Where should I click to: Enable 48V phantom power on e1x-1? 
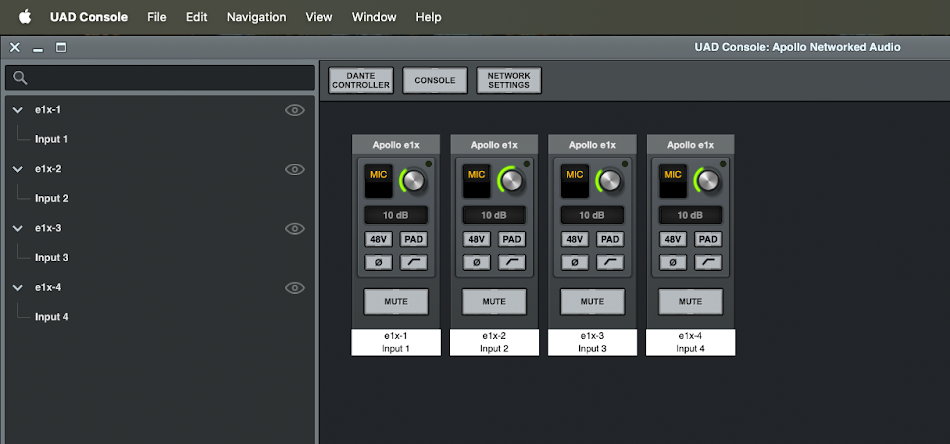pos(379,239)
